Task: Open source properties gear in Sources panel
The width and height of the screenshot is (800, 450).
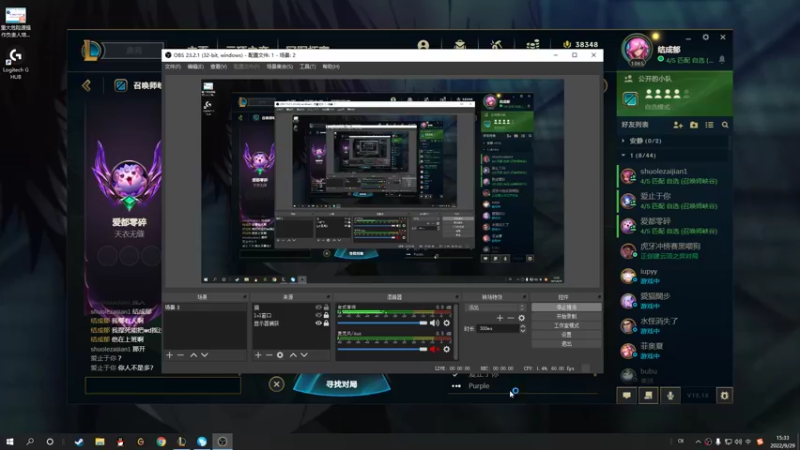Action: (x=280, y=355)
